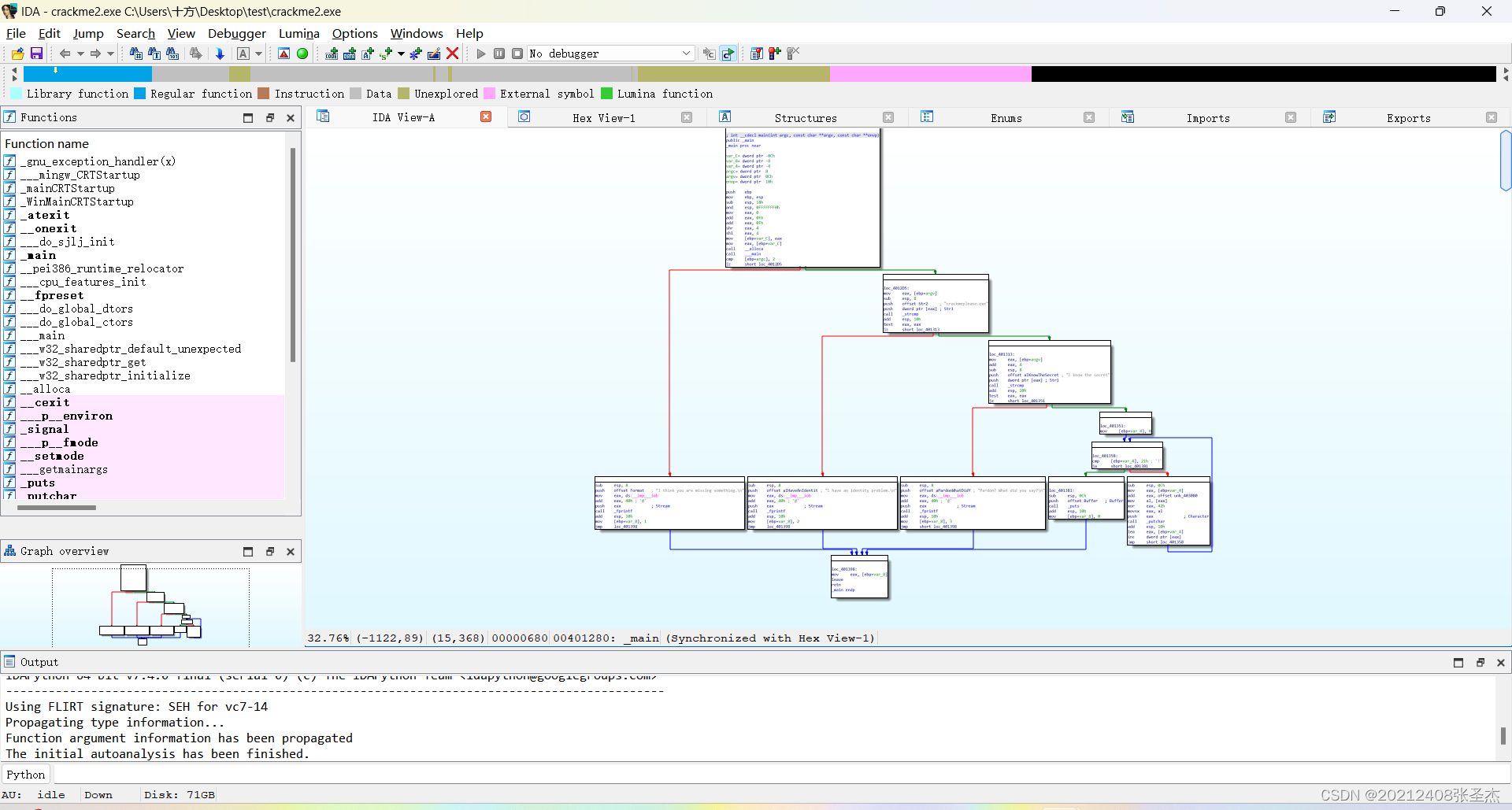Close the Functions panel
Screen dimensions: 1512x810
point(291,118)
